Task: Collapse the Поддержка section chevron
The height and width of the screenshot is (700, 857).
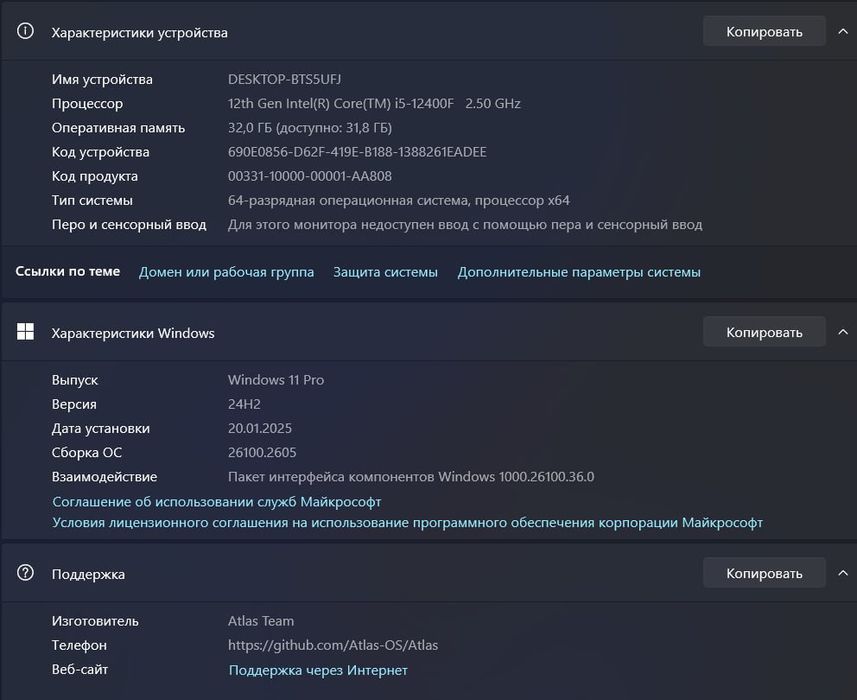Action: 843,573
